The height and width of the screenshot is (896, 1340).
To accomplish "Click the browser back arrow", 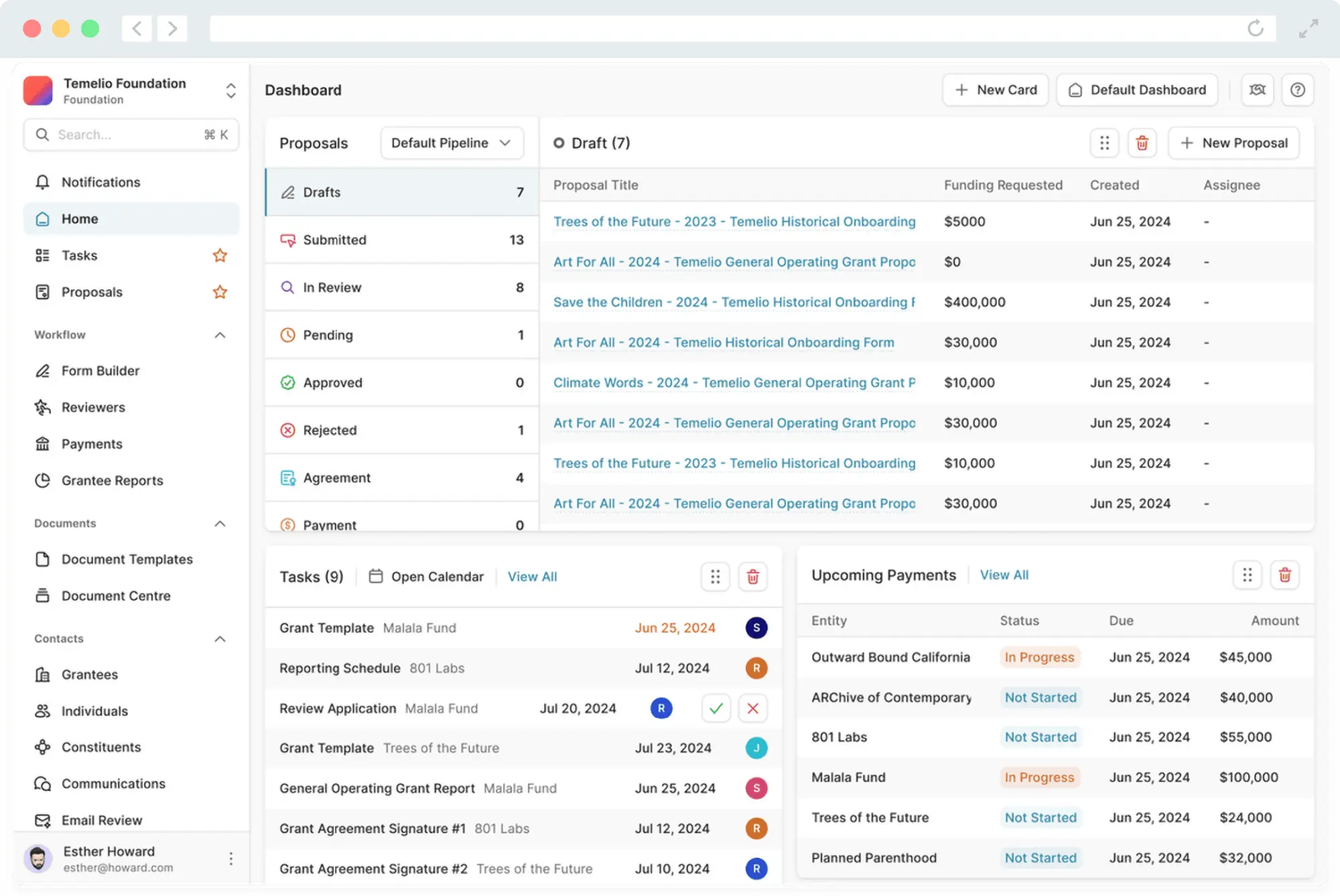I will (x=137, y=28).
